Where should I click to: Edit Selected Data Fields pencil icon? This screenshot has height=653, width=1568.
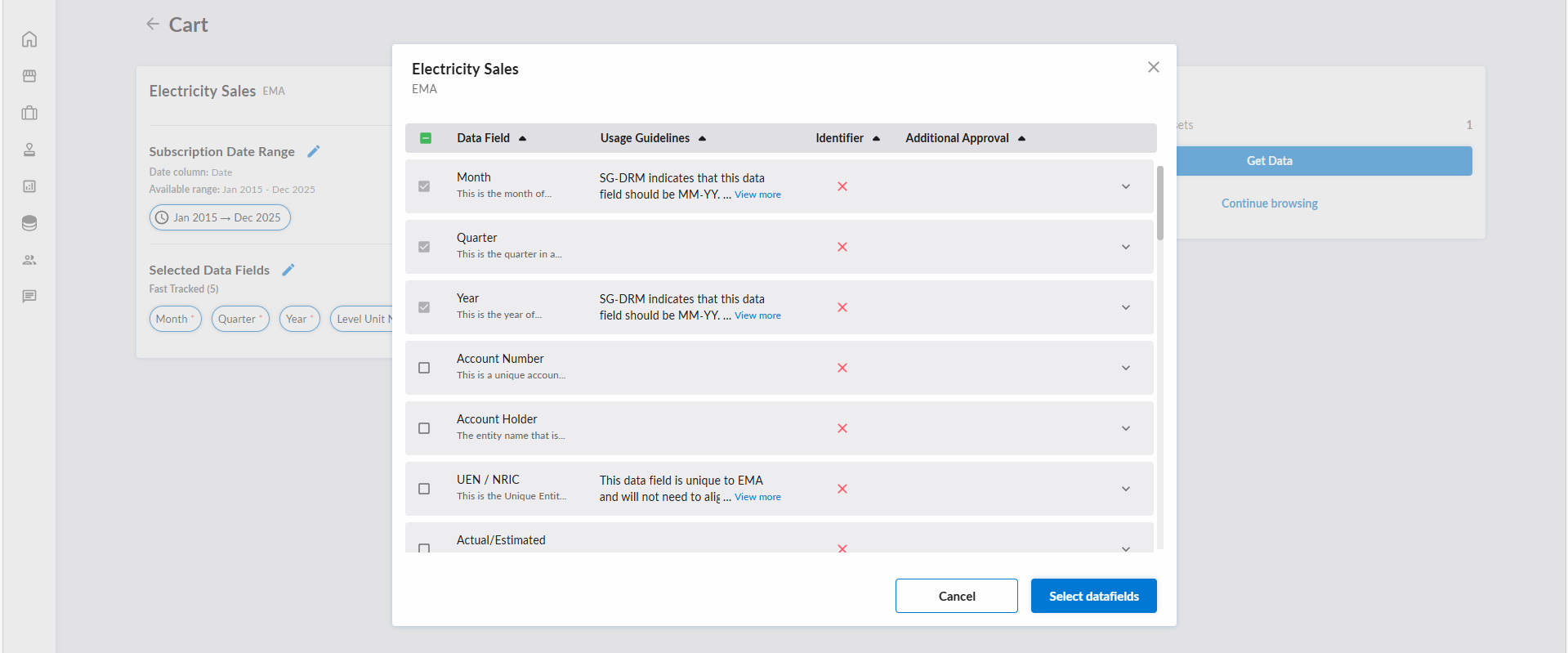click(288, 270)
